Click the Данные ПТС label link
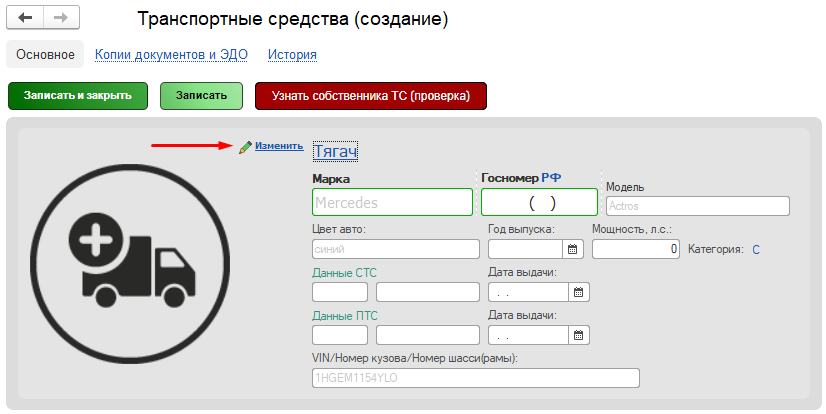Screen dimensions: 826x414 [345, 316]
